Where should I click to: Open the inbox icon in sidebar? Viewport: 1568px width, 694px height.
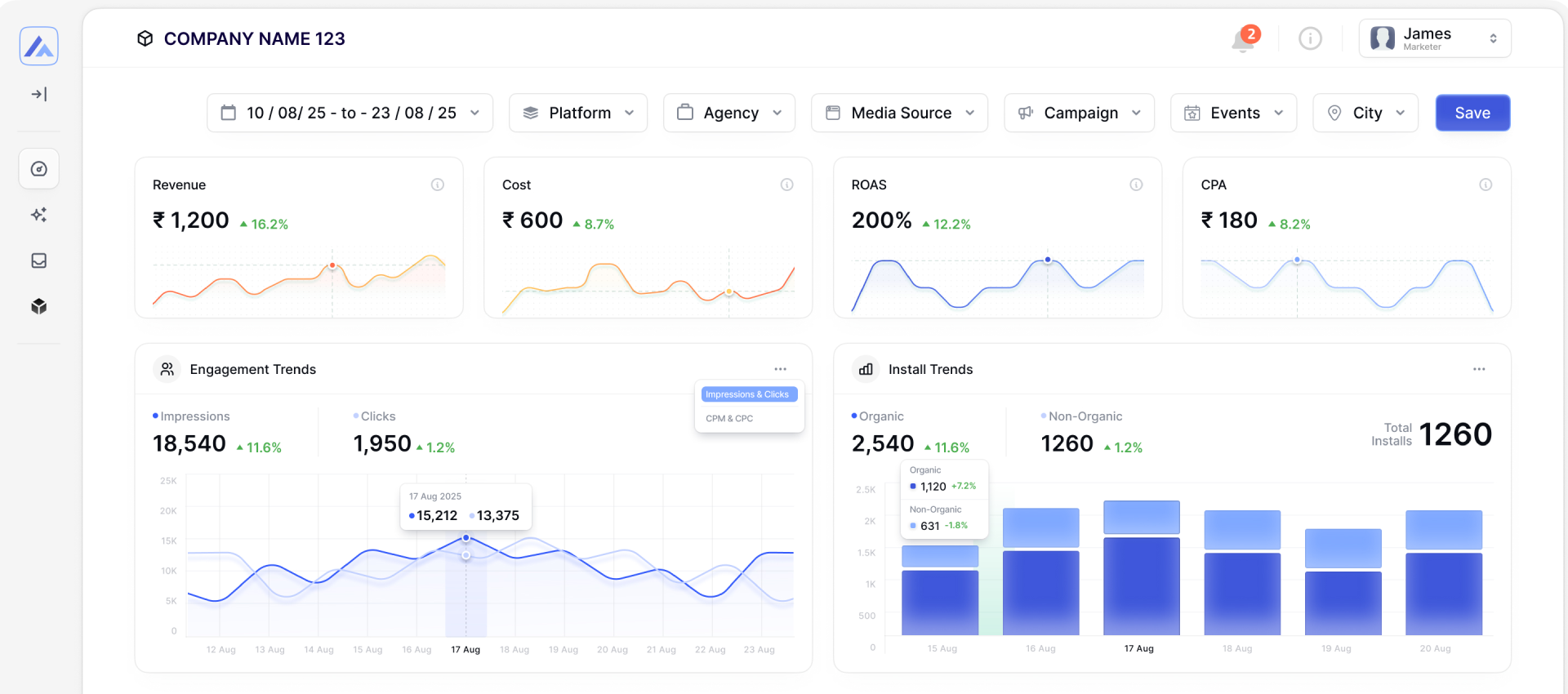[38, 260]
